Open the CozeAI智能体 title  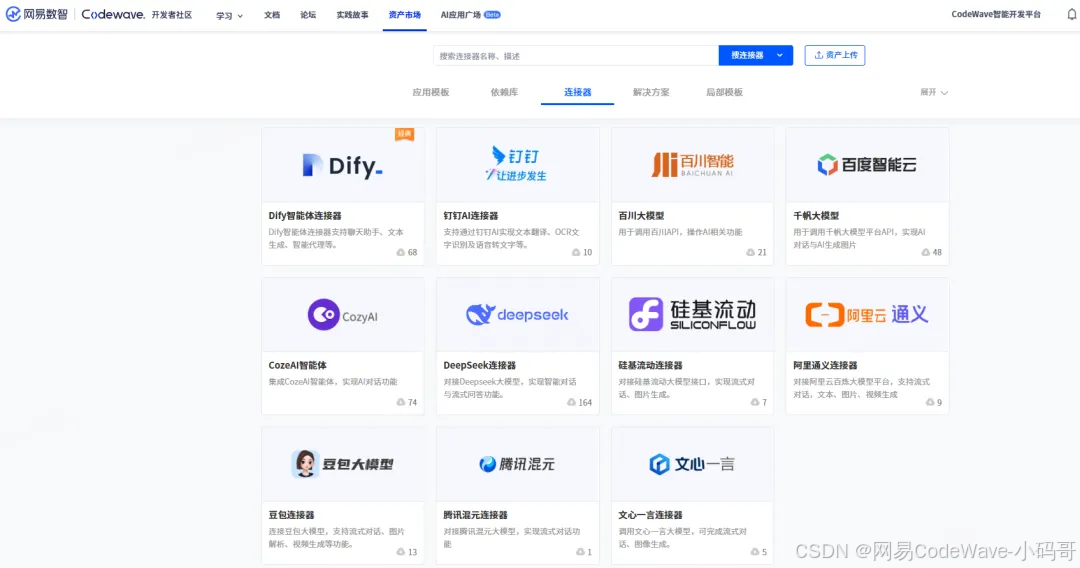(x=297, y=366)
